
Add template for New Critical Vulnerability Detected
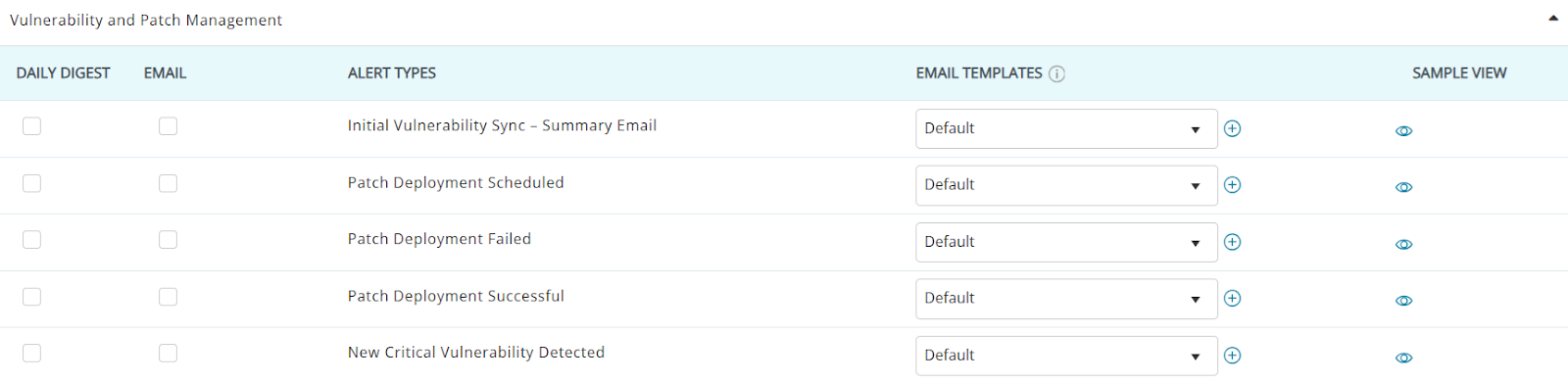(x=1233, y=356)
